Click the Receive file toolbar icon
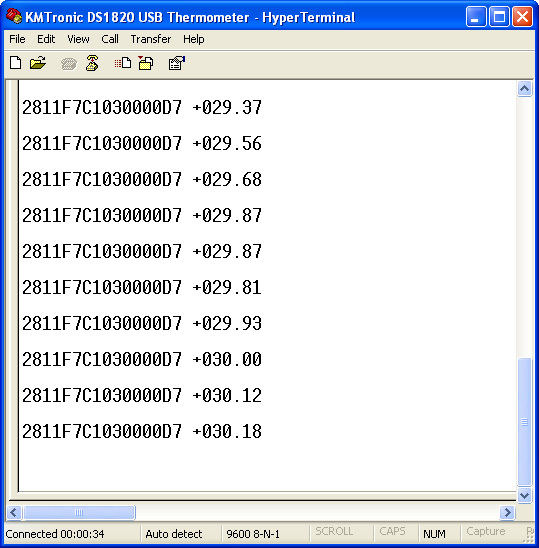Viewport: 539px width, 548px height. (146, 63)
